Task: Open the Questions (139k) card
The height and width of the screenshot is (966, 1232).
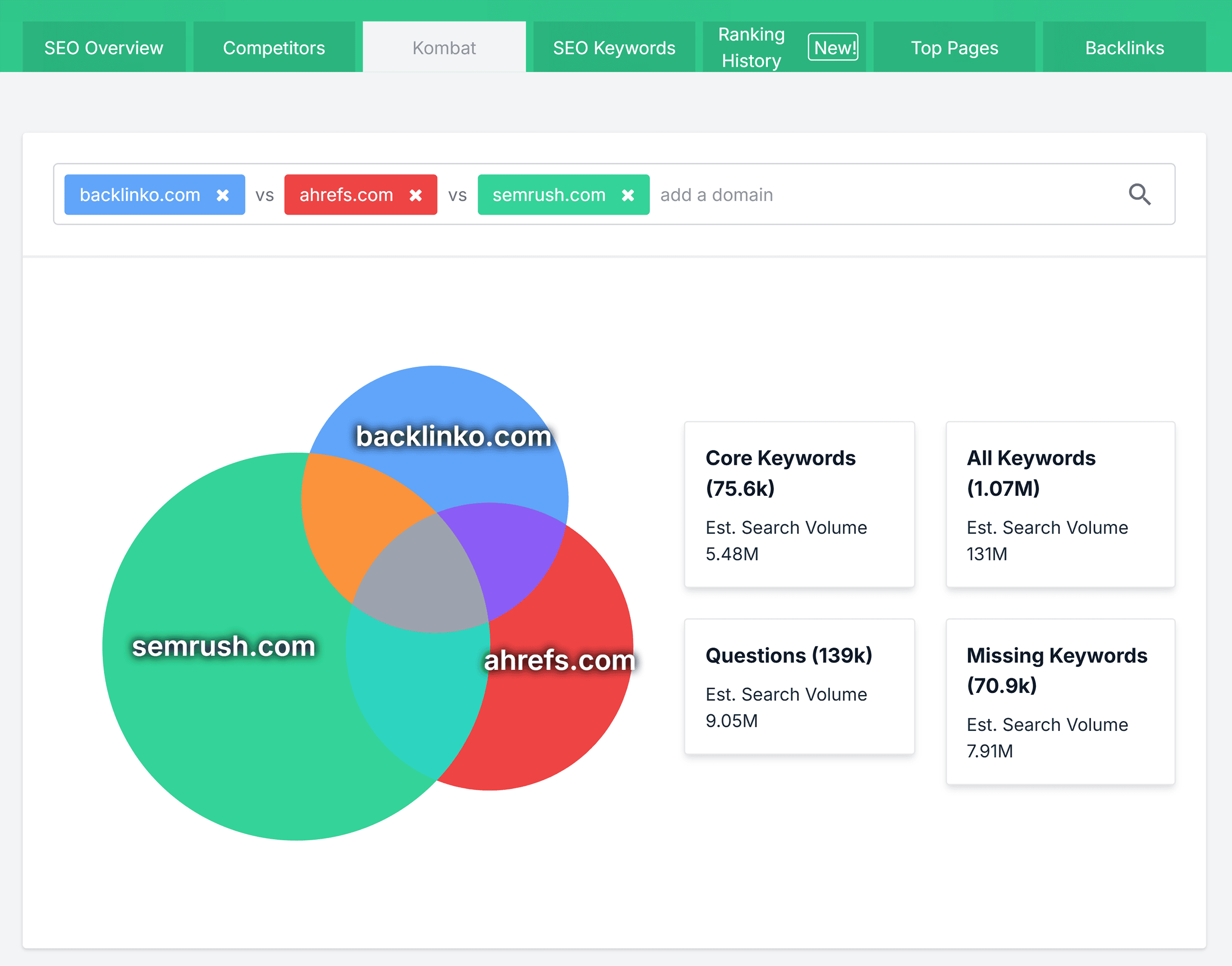Action: (799, 687)
